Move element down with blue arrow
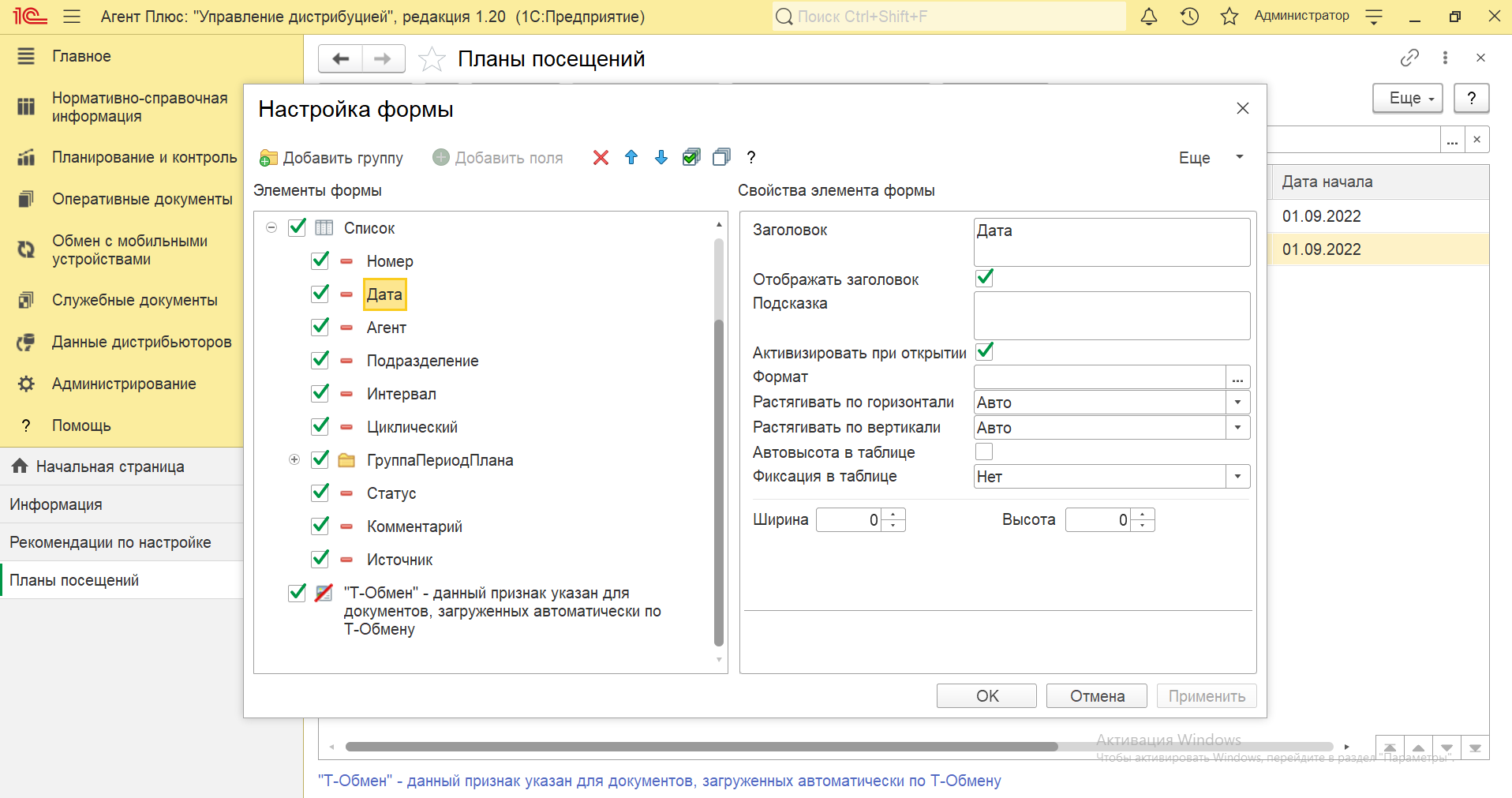The height and width of the screenshot is (798, 1512). coord(661,158)
